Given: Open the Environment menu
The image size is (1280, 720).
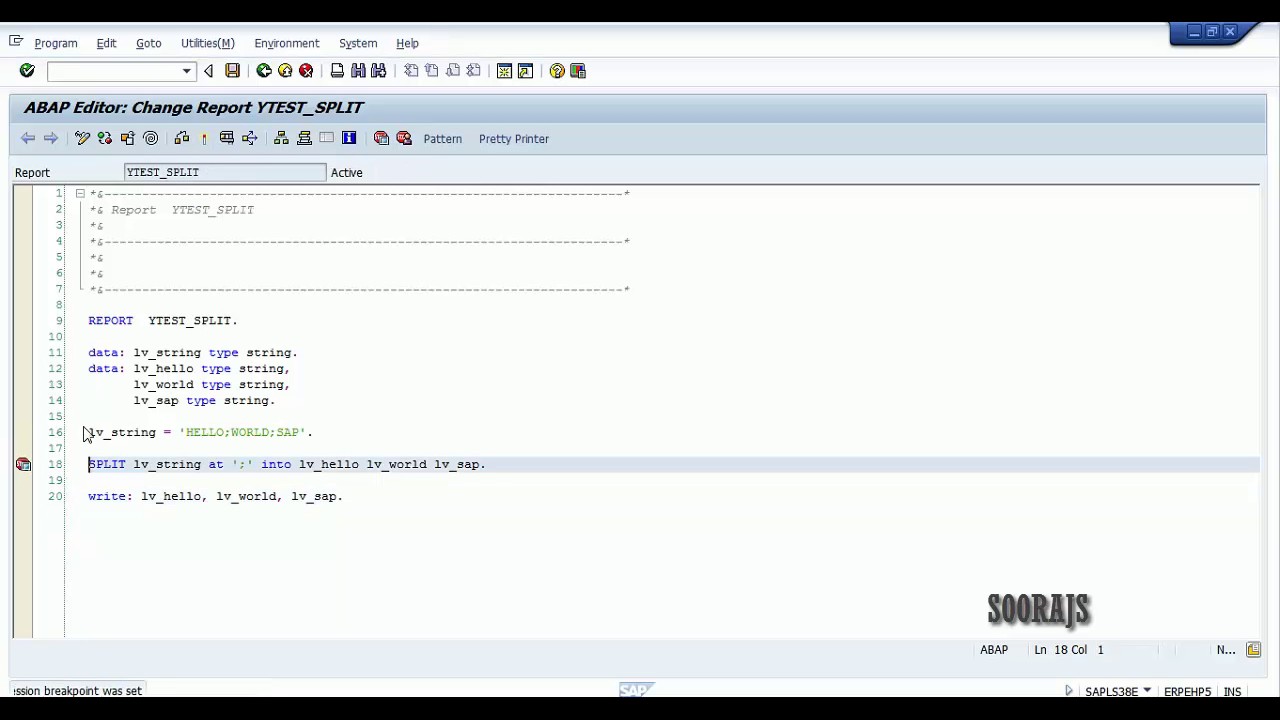Looking at the screenshot, I should click(x=287, y=43).
